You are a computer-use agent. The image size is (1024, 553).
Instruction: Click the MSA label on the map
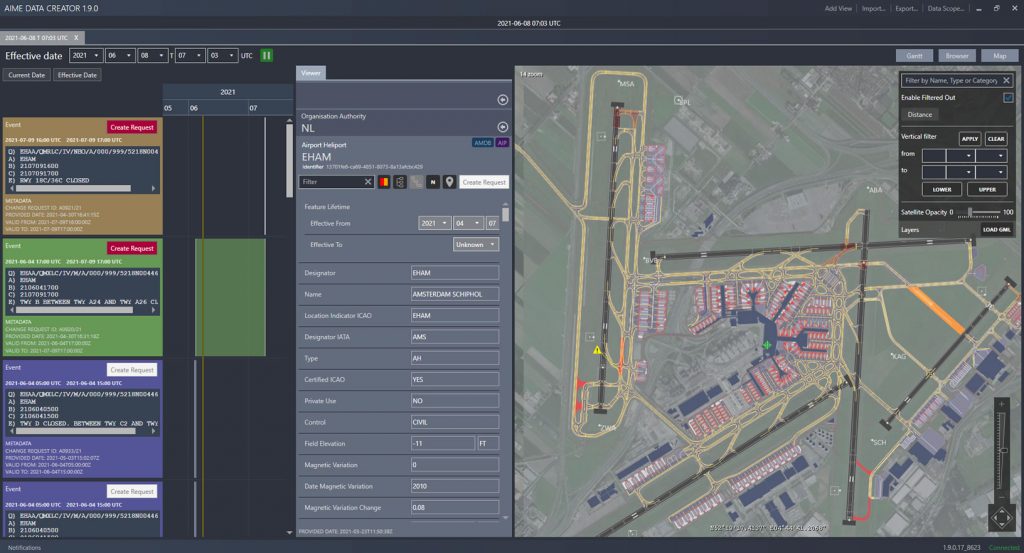[x=626, y=84]
